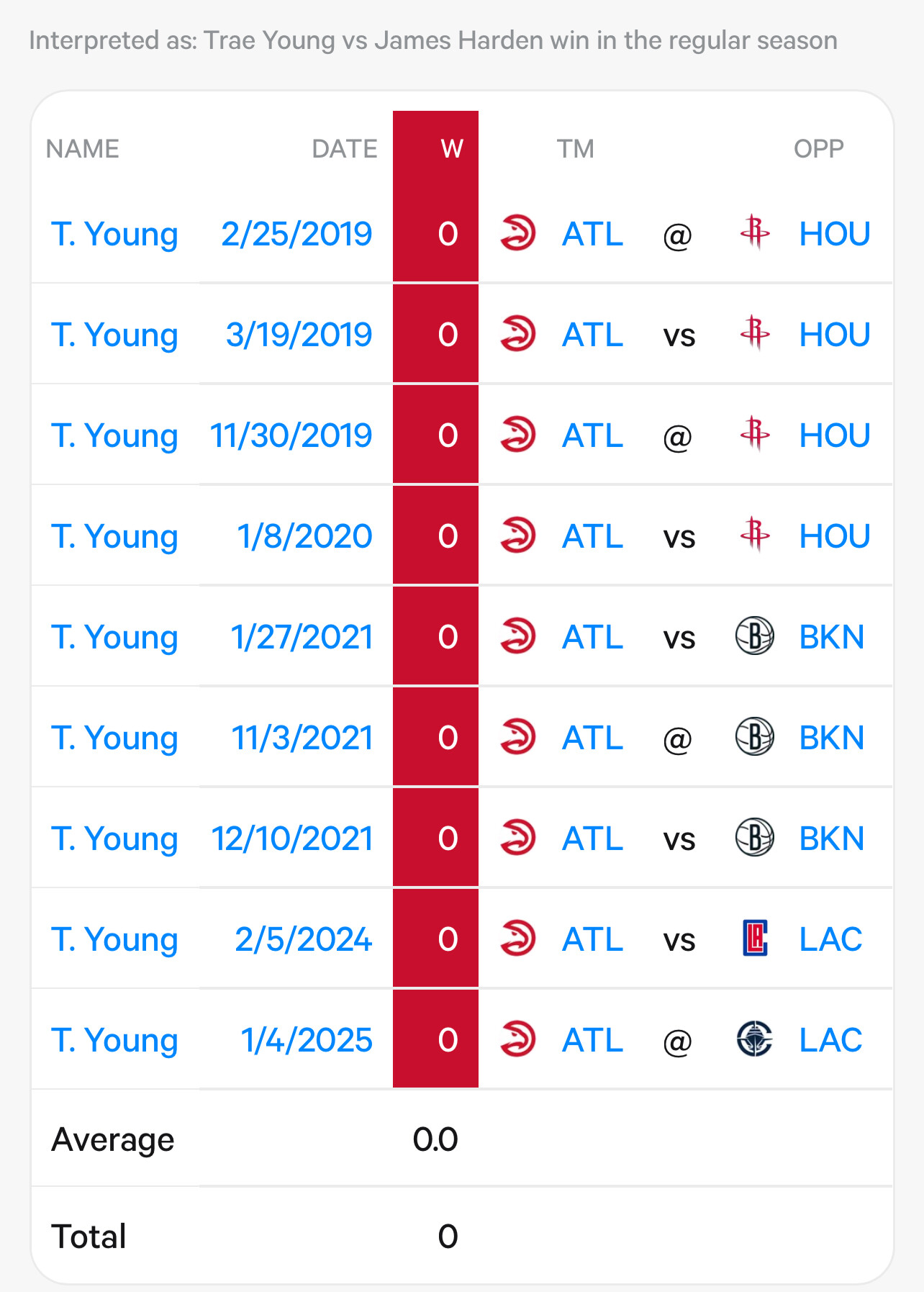This screenshot has height=1292, width=924.
Task: Click the TM column header
Action: pyautogui.click(x=576, y=149)
